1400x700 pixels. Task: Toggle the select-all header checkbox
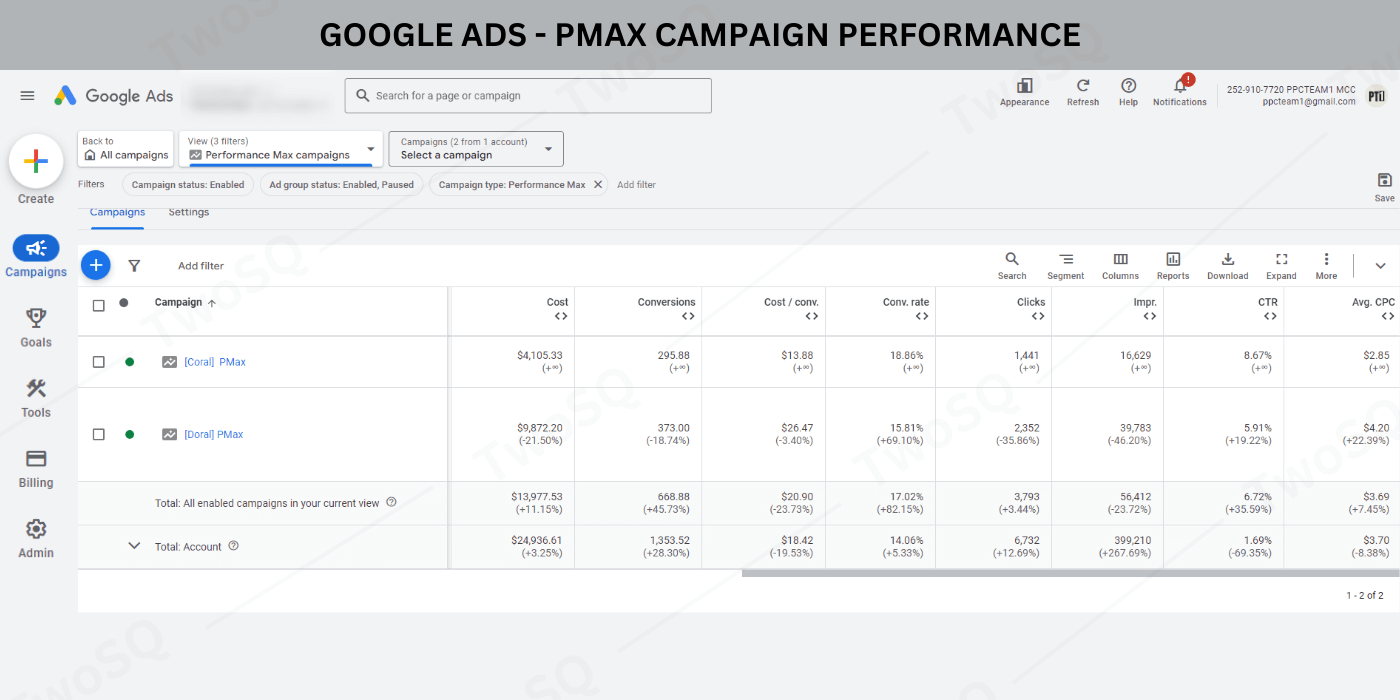pyautogui.click(x=98, y=305)
